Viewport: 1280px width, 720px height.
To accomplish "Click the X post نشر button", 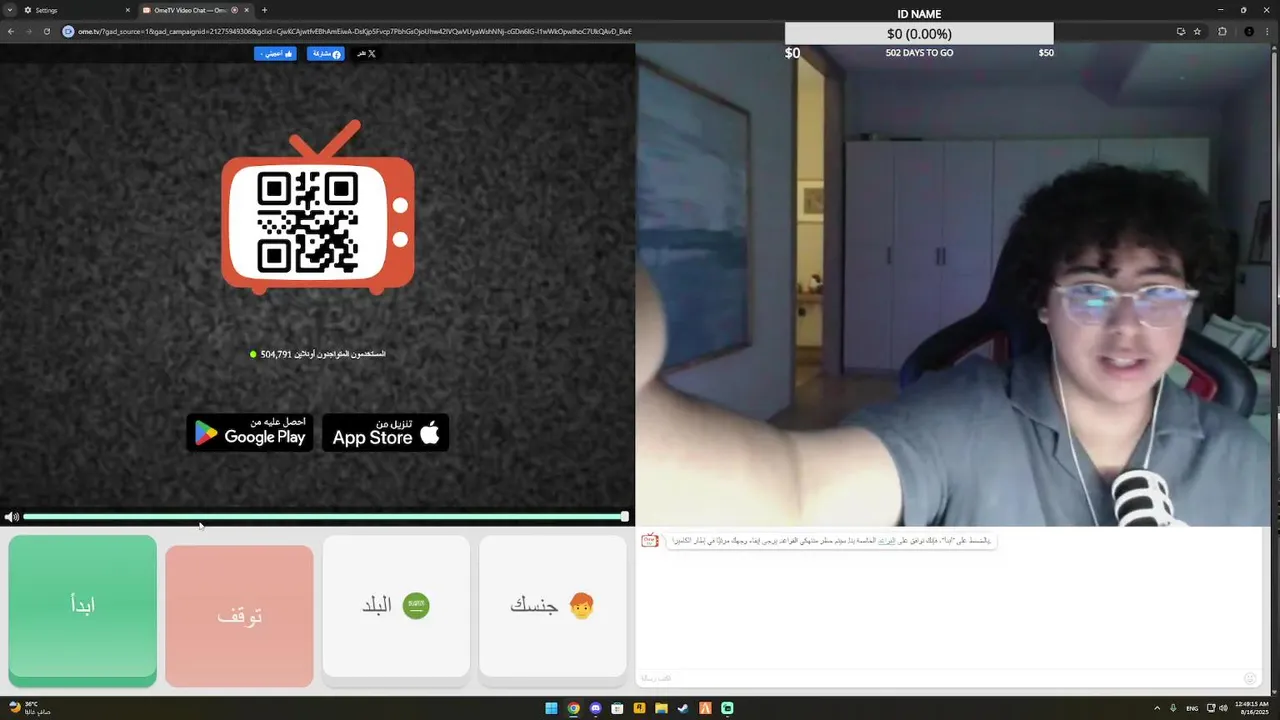I will click(367, 54).
